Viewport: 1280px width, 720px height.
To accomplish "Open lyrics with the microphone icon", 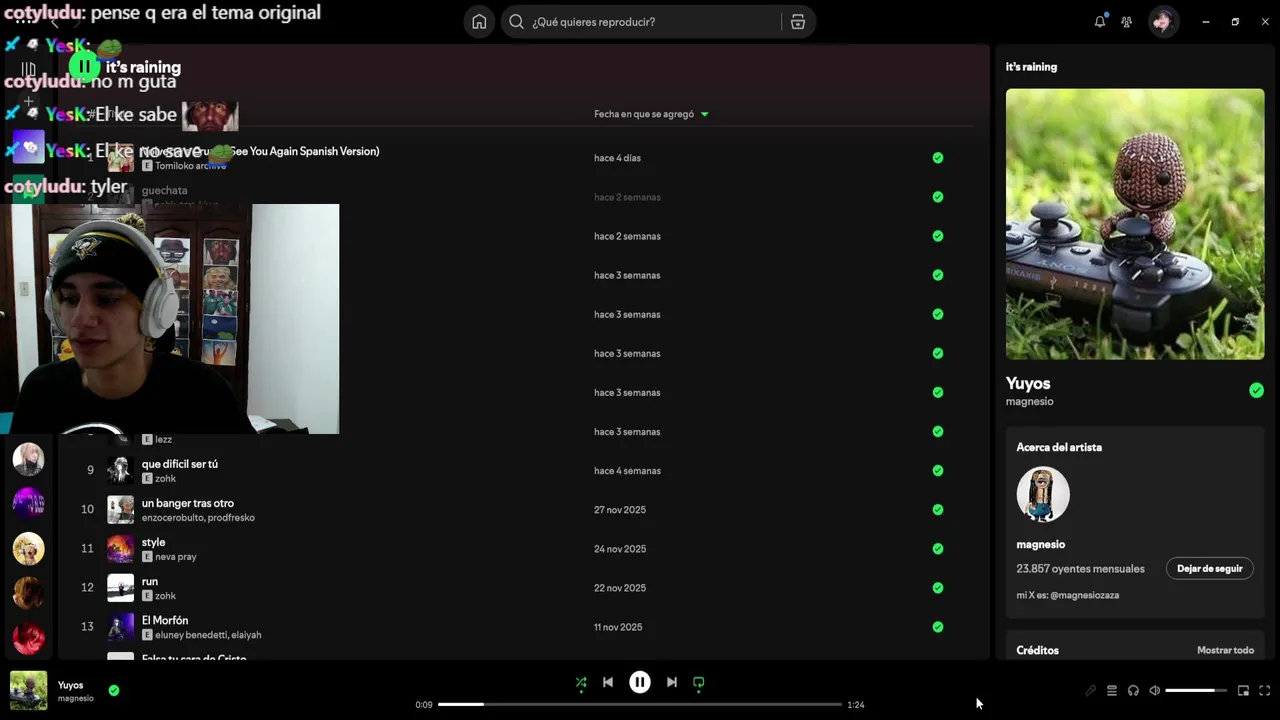I will click(1090, 691).
